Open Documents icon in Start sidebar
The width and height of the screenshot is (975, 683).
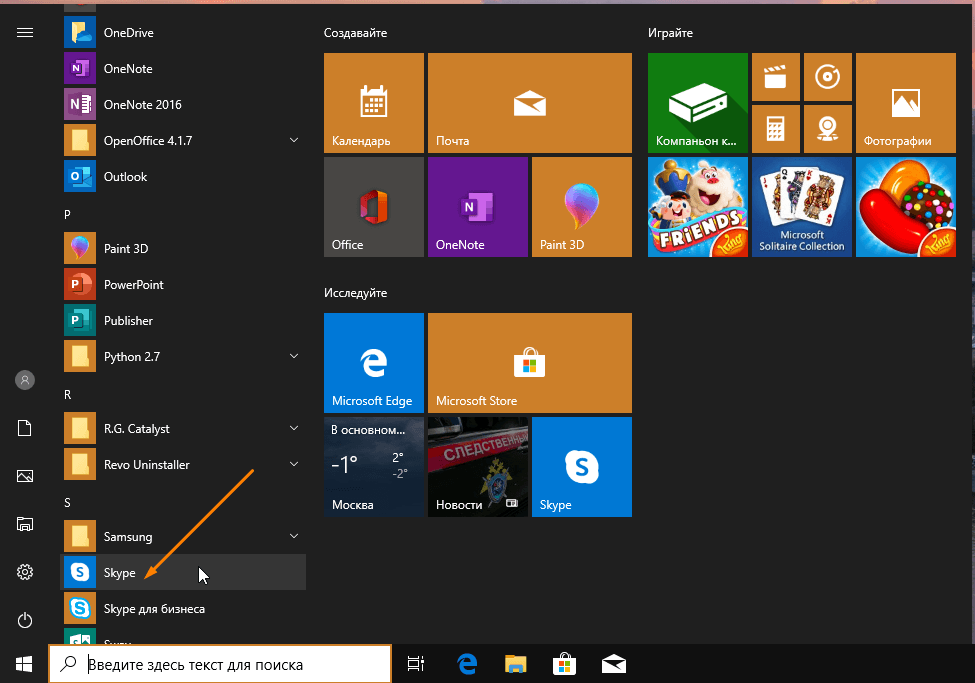tap(25, 428)
